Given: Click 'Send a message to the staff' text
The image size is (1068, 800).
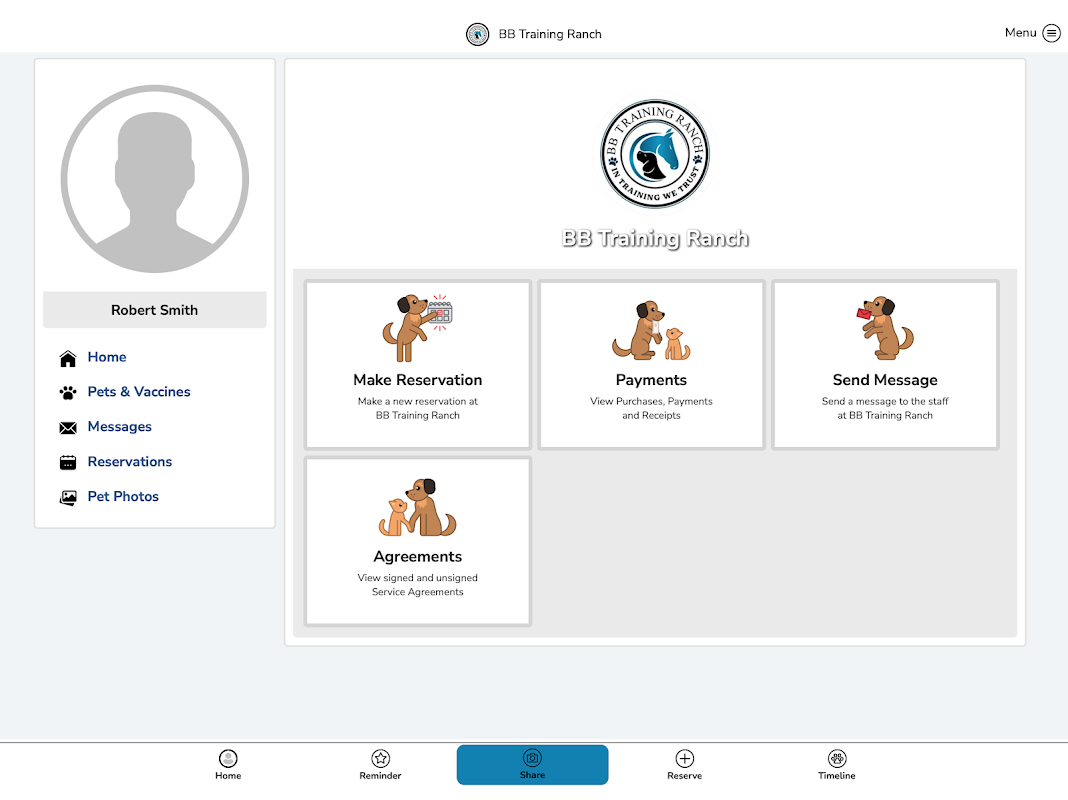Looking at the screenshot, I should (885, 401).
